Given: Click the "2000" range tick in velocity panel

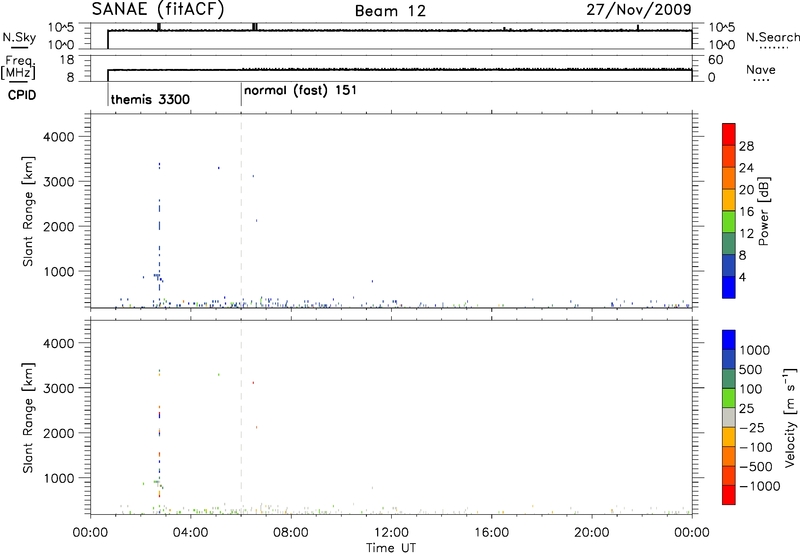Looking at the screenshot, I should pyautogui.click(x=58, y=433).
